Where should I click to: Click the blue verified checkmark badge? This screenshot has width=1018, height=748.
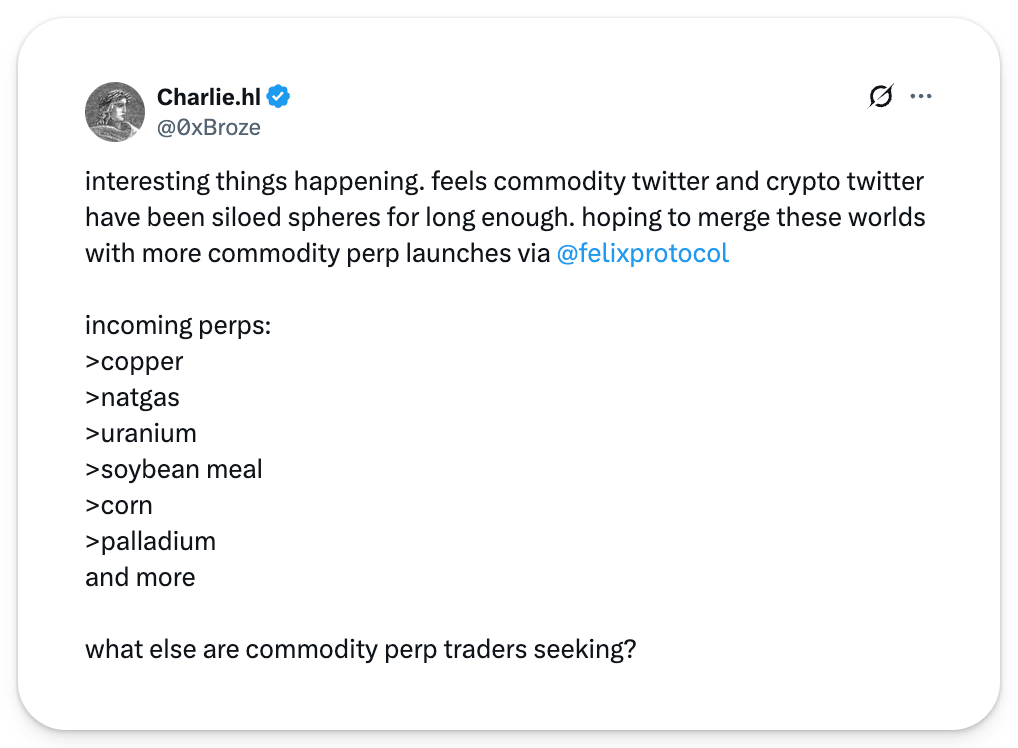[x=279, y=97]
